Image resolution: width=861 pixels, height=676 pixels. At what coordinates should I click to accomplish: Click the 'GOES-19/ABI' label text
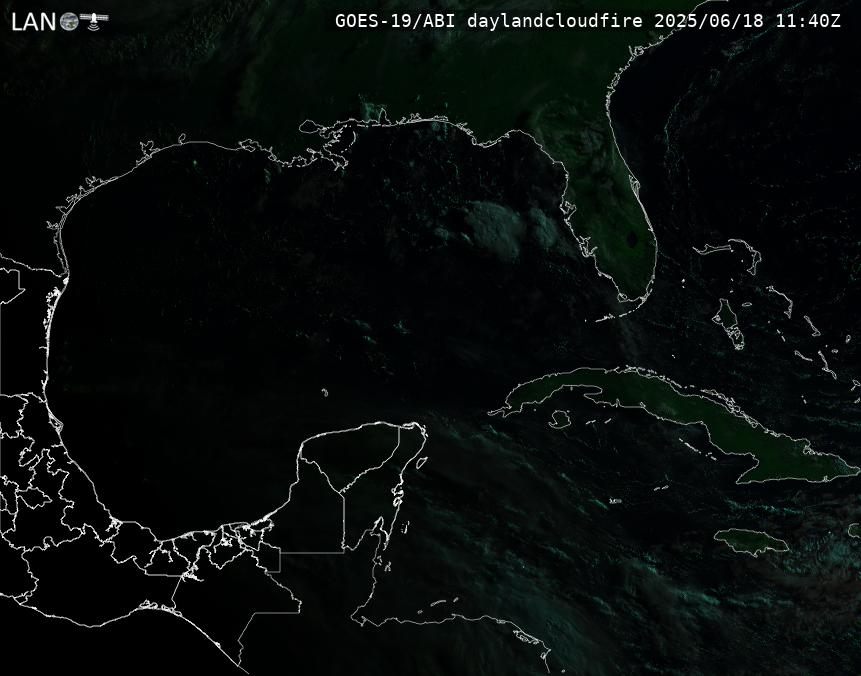(395, 21)
